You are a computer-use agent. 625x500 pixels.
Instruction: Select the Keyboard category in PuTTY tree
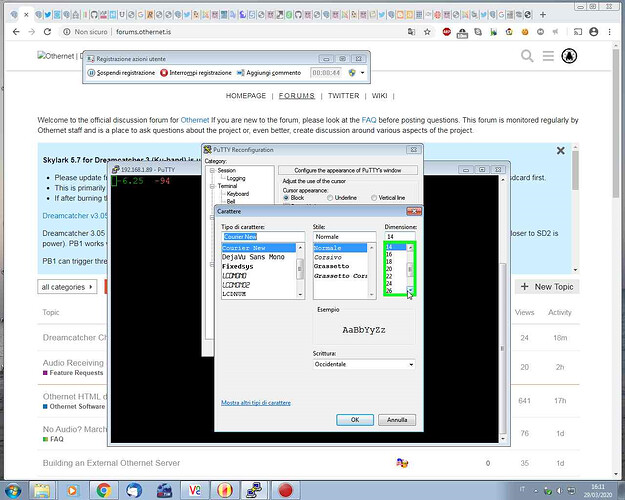point(238,194)
